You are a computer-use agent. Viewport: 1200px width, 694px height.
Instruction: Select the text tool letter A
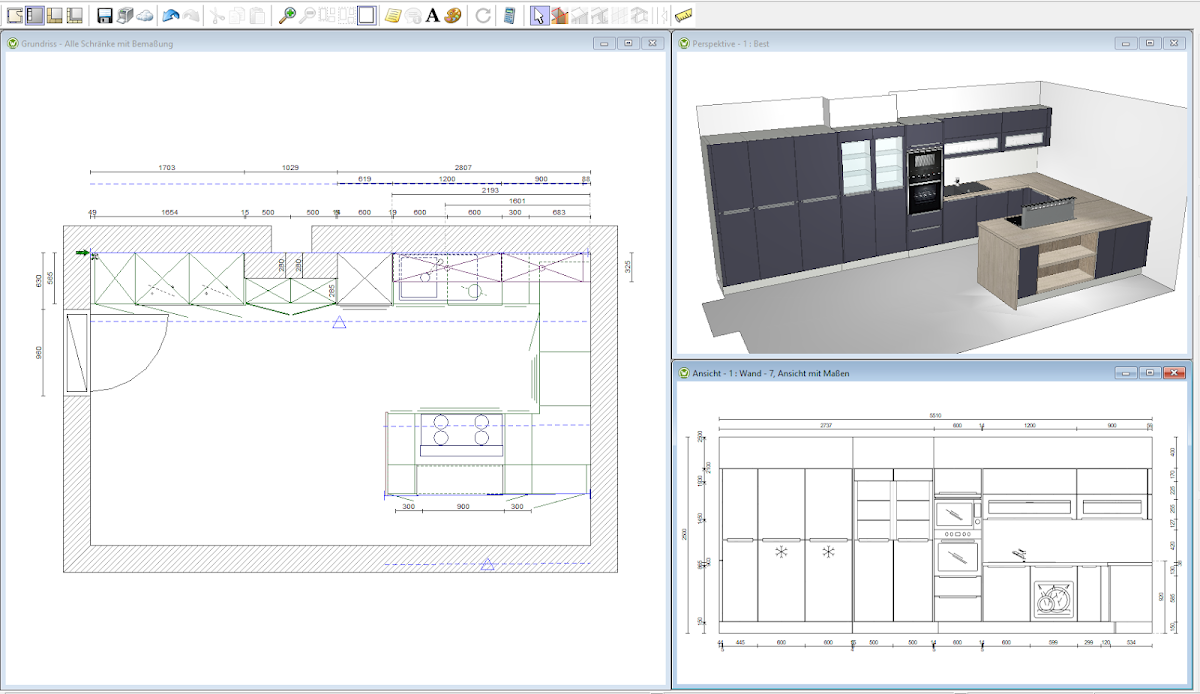(x=432, y=15)
